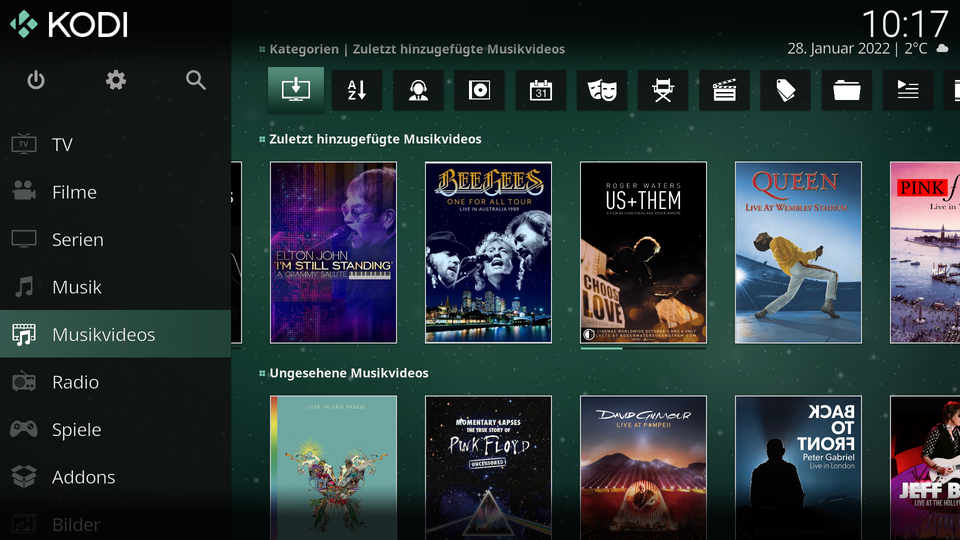Click the power button icon
960x540 pixels.
(36, 80)
